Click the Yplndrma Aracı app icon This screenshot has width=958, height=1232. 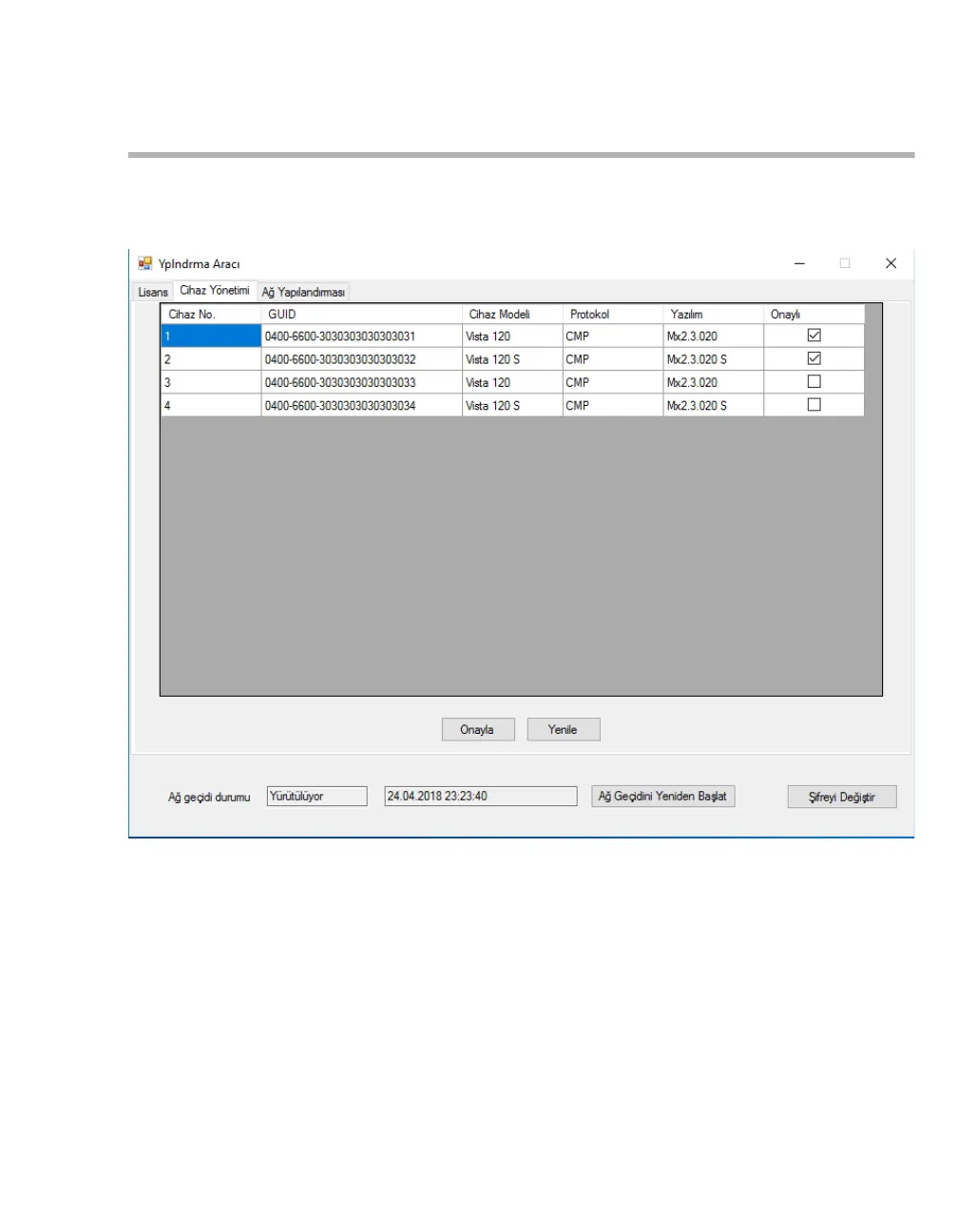[145, 263]
